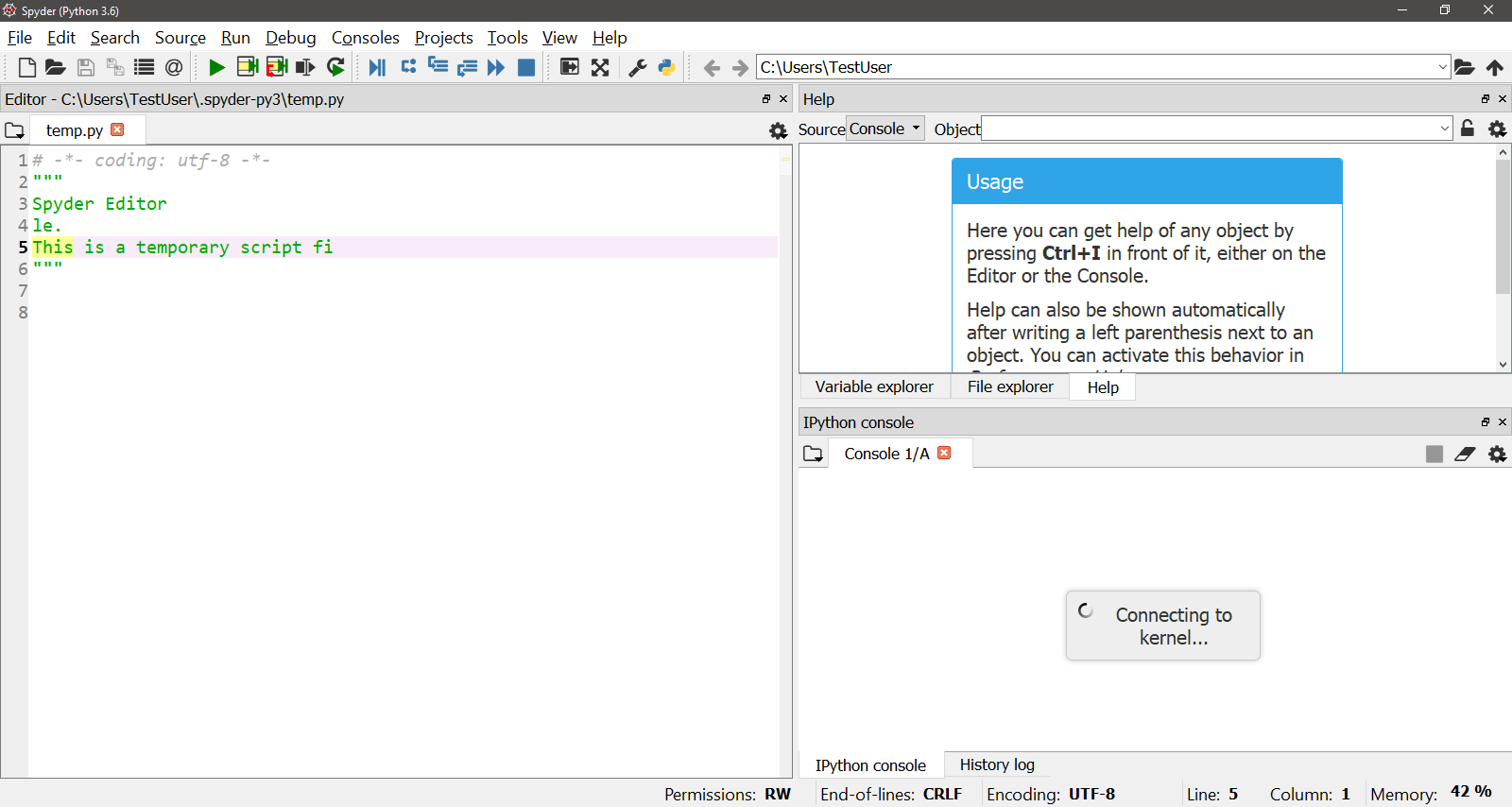This screenshot has width=1512, height=807.
Task: Click the Save all files icon
Action: (115, 67)
